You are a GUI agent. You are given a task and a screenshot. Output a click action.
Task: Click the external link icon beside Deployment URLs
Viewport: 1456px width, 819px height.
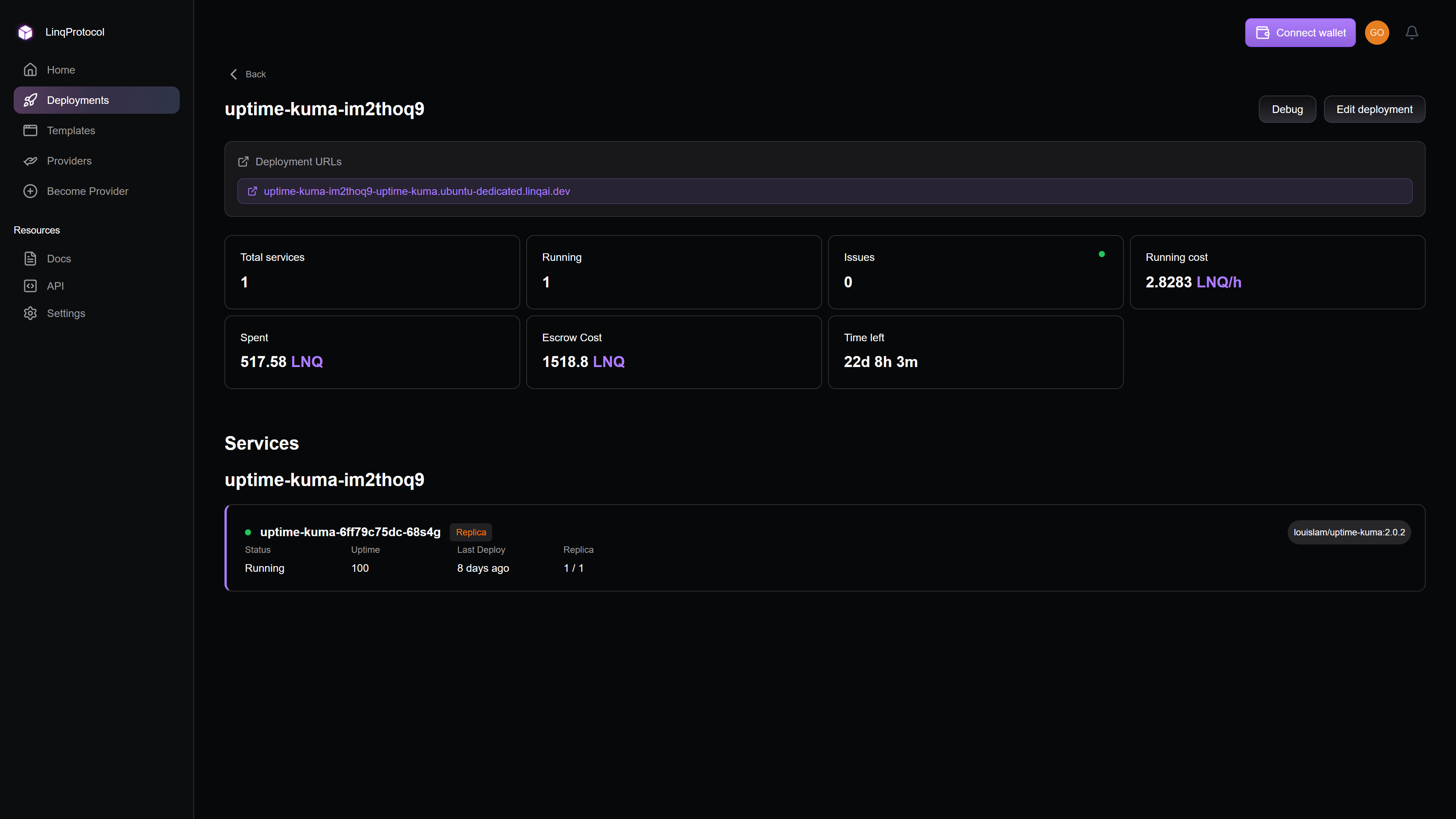pos(243,161)
